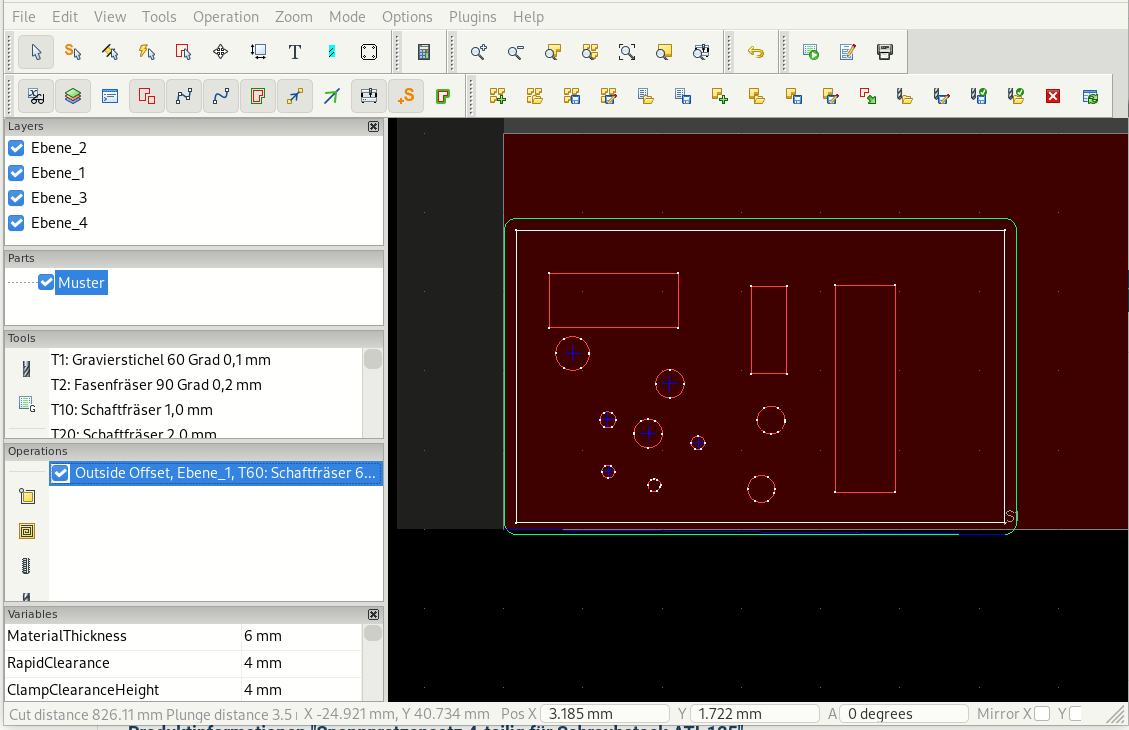Viewport: 1129px width, 730px height.
Task: Select the red-shape pointer tool
Action: pyautogui.click(x=184, y=52)
